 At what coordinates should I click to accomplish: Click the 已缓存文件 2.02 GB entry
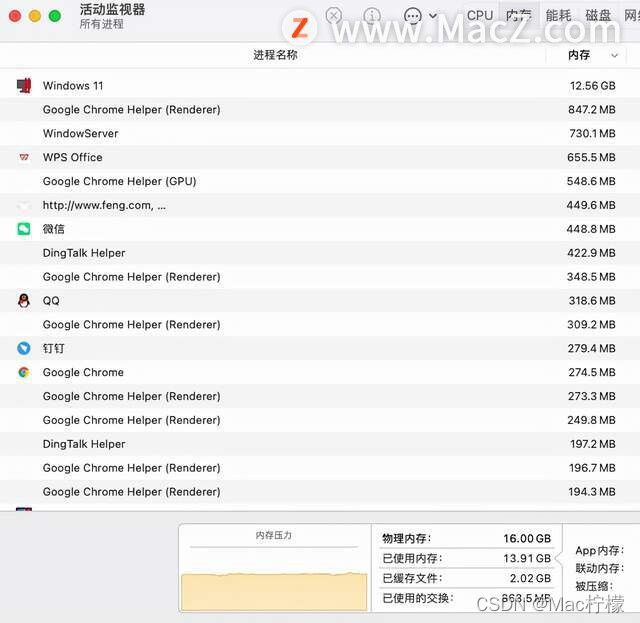tap(467, 578)
